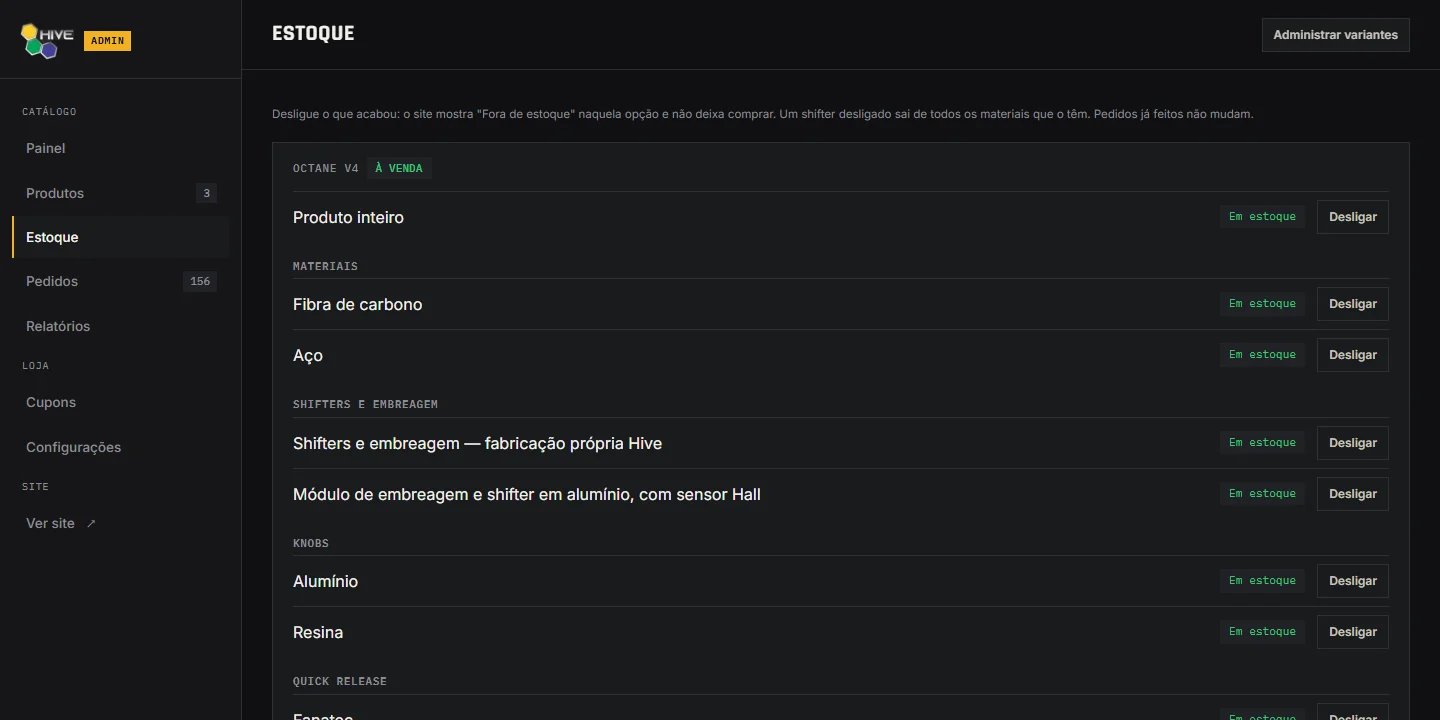Image resolution: width=1440 pixels, height=720 pixels.
Task: Click the SHIFTERS E EMBREAGEM heading
Action: [x=365, y=404]
